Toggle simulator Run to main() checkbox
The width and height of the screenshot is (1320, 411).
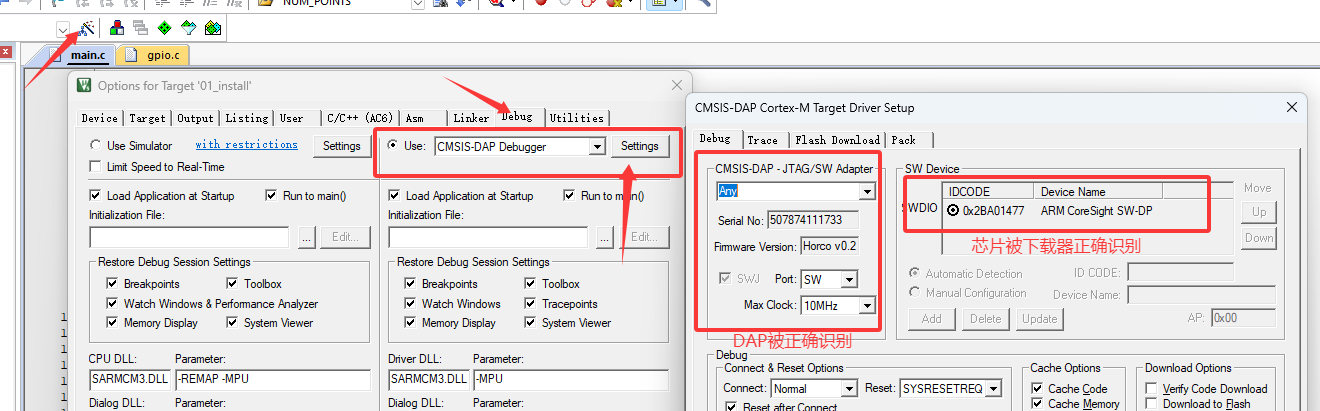point(272,196)
